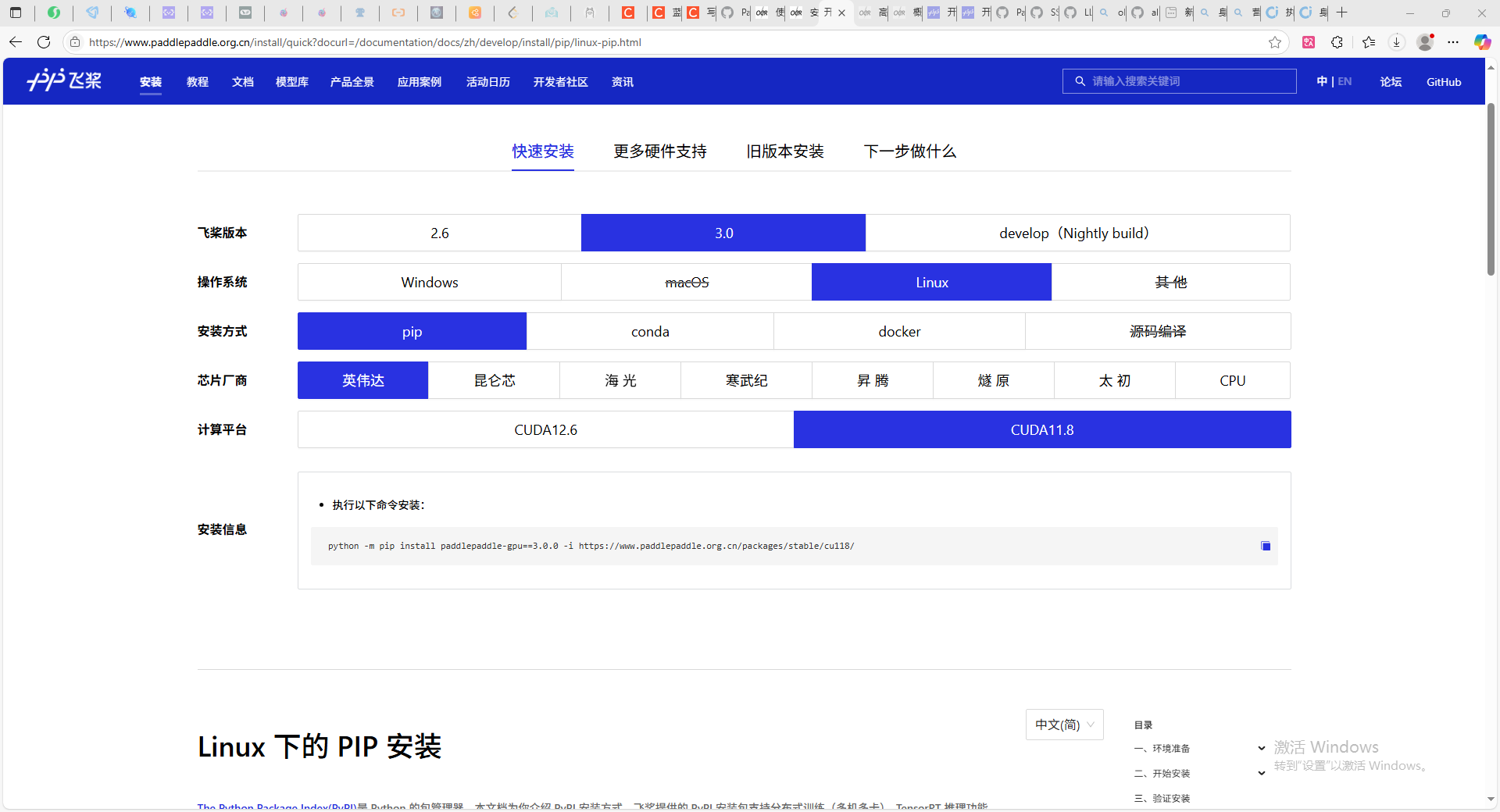Switch to 旧版本安装 tab
The width and height of the screenshot is (1500, 812).
click(785, 151)
